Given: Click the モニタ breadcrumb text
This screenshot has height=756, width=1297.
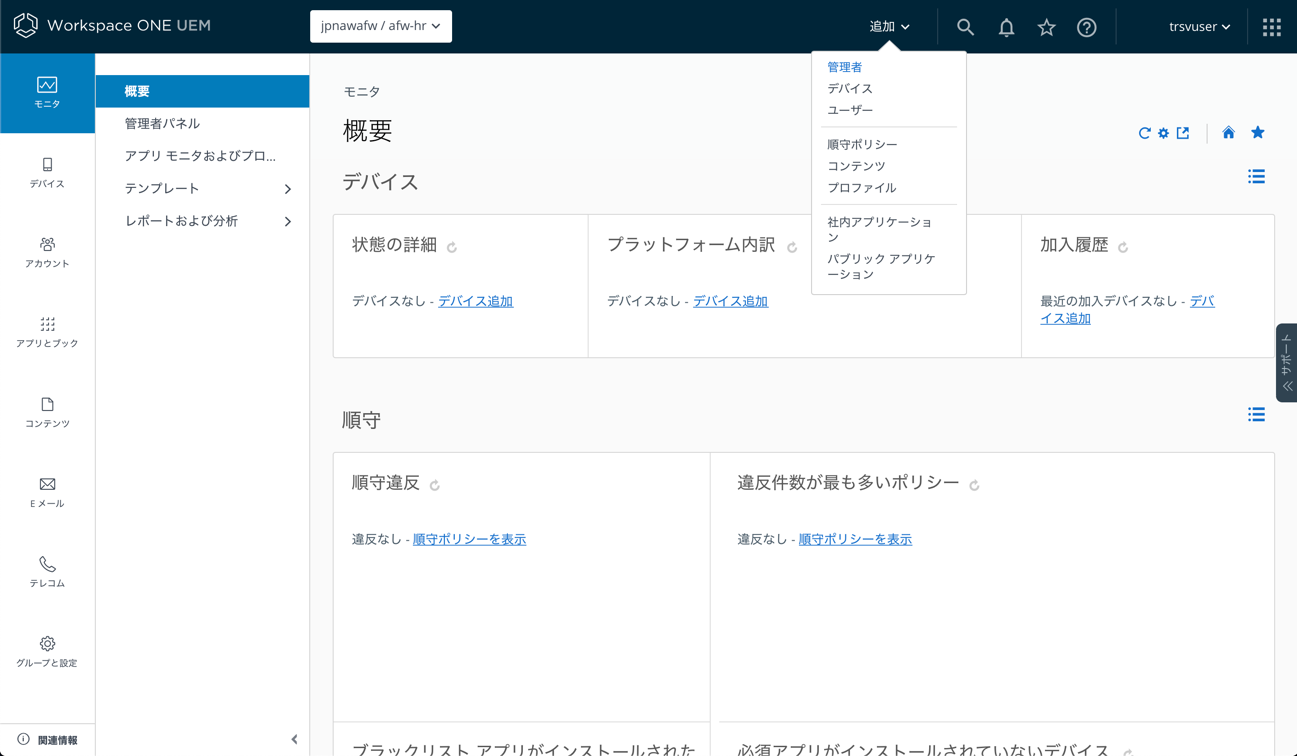Looking at the screenshot, I should pyautogui.click(x=362, y=92).
